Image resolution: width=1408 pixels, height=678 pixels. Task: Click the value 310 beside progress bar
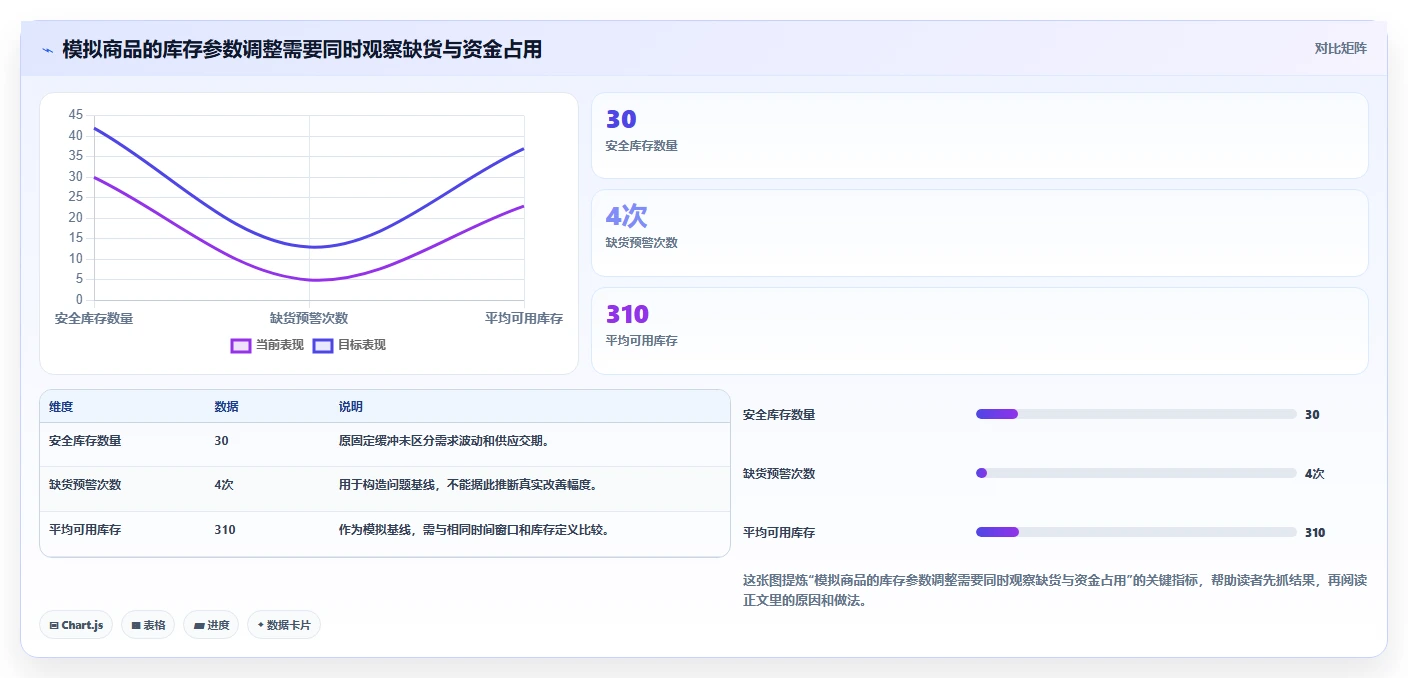(x=1315, y=532)
